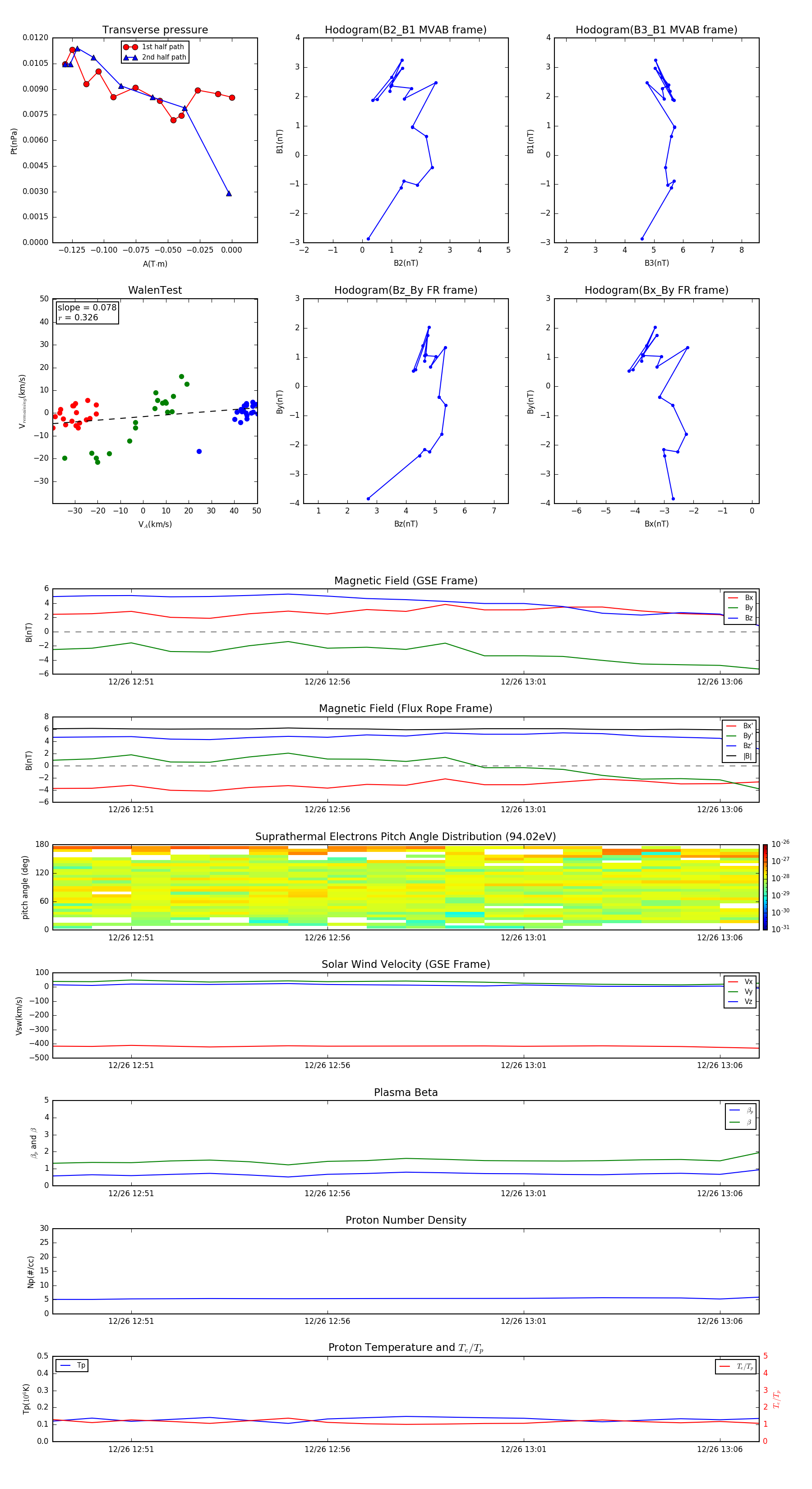This screenshot has width=812, height=1489.
Task: Click the Vy legend entry
Action: [x=740, y=991]
